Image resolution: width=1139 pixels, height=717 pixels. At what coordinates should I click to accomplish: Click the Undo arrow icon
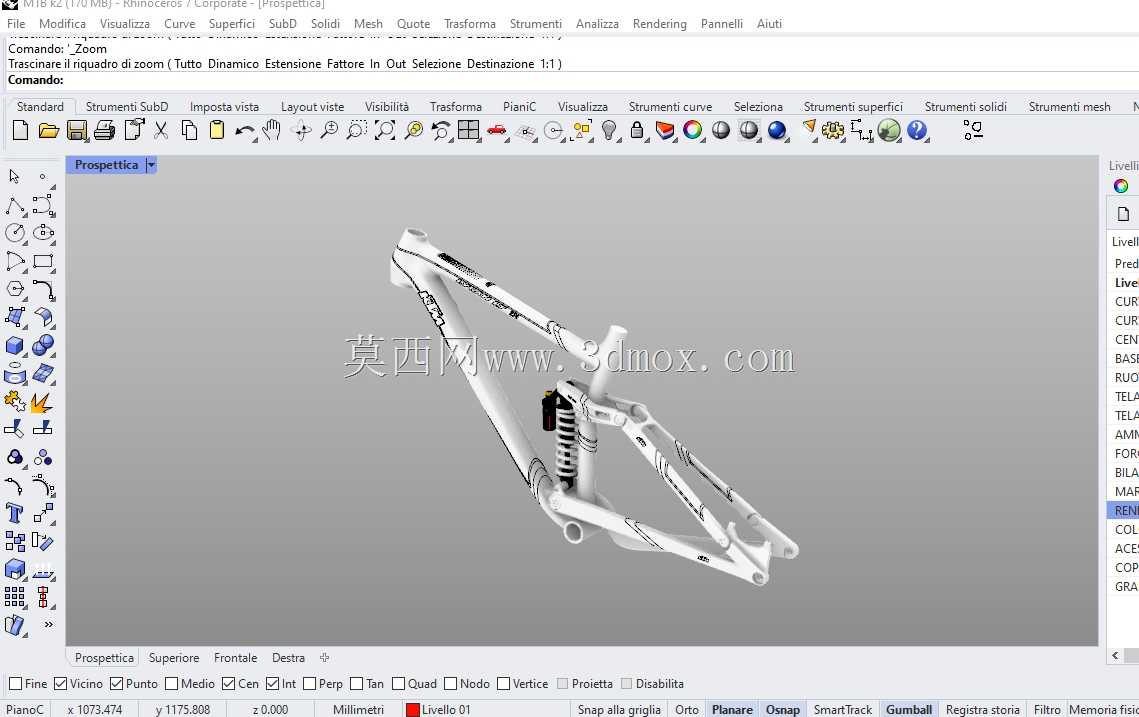point(245,131)
